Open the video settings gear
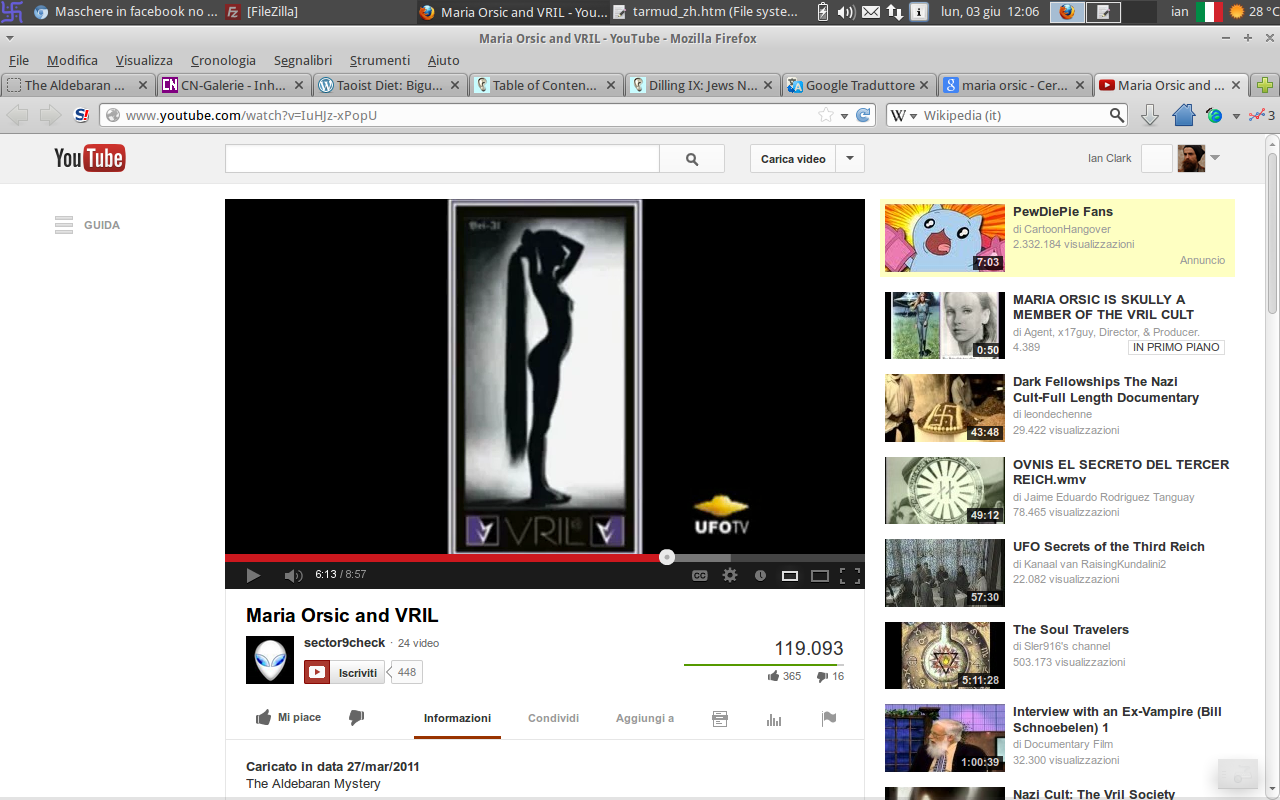The image size is (1280, 800). click(730, 575)
